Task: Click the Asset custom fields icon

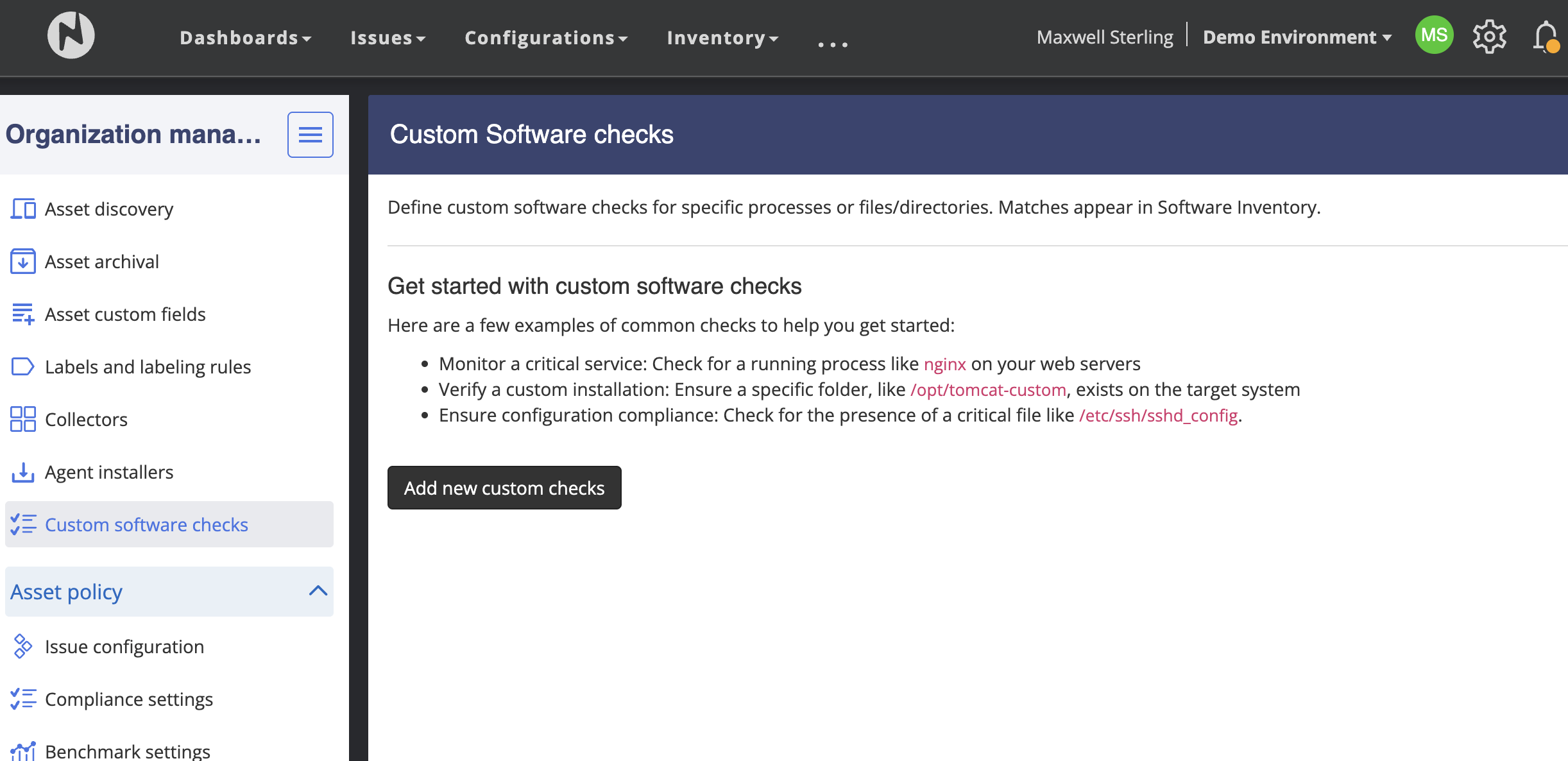Action: coord(23,314)
